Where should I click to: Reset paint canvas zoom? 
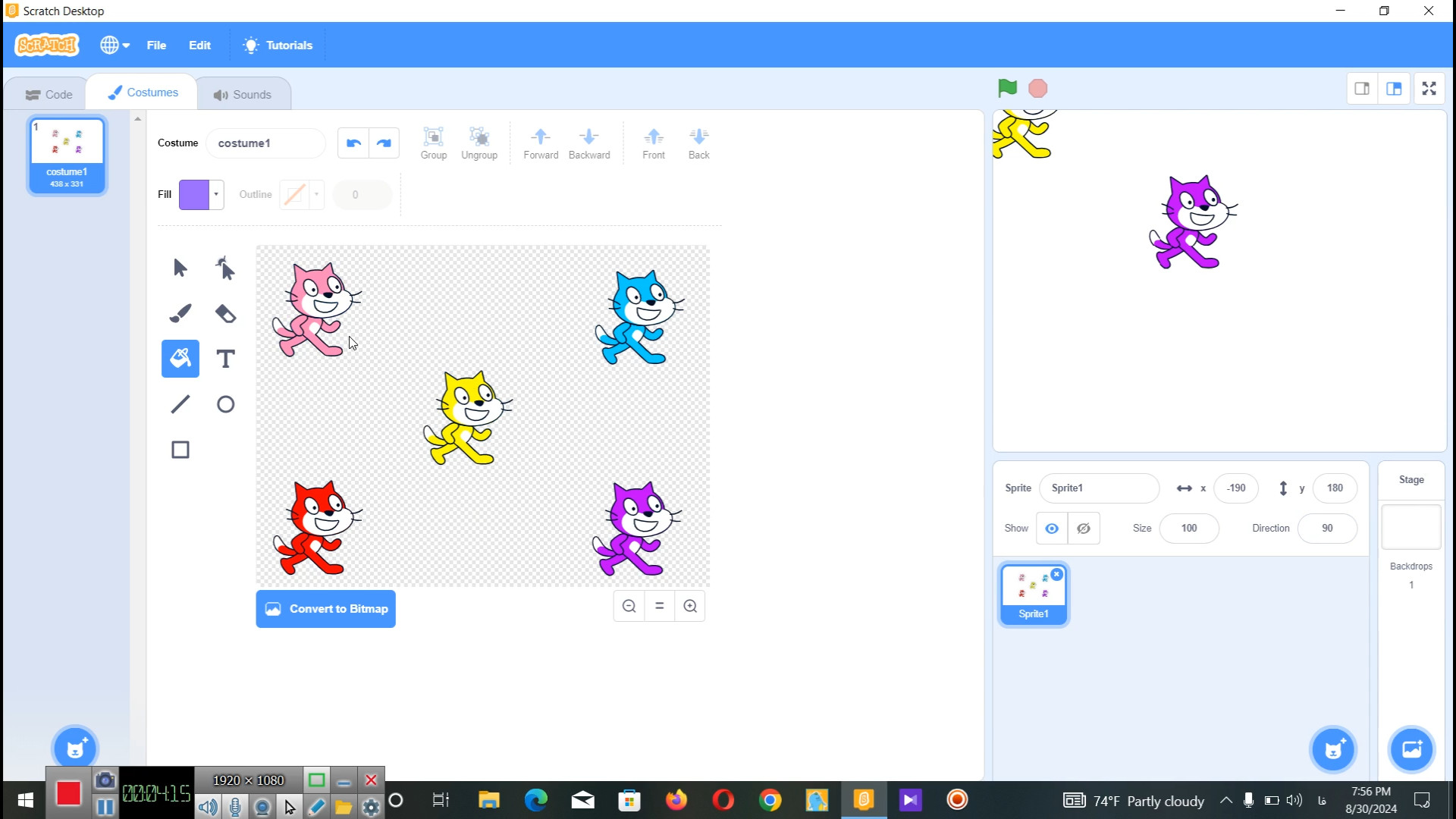click(660, 606)
